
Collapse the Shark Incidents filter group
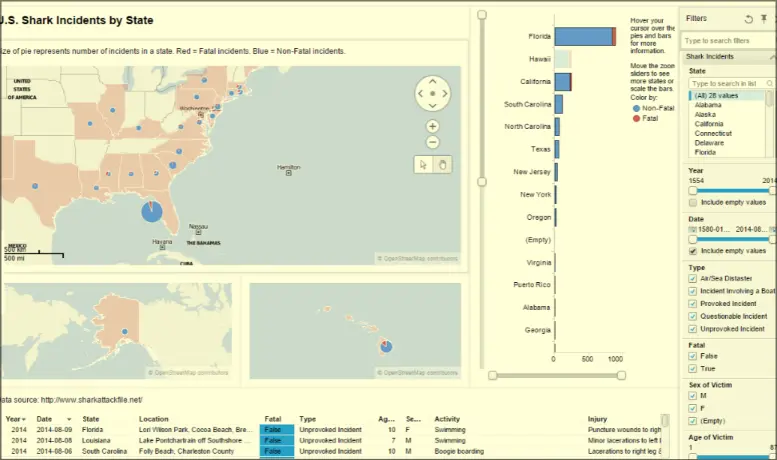771,57
